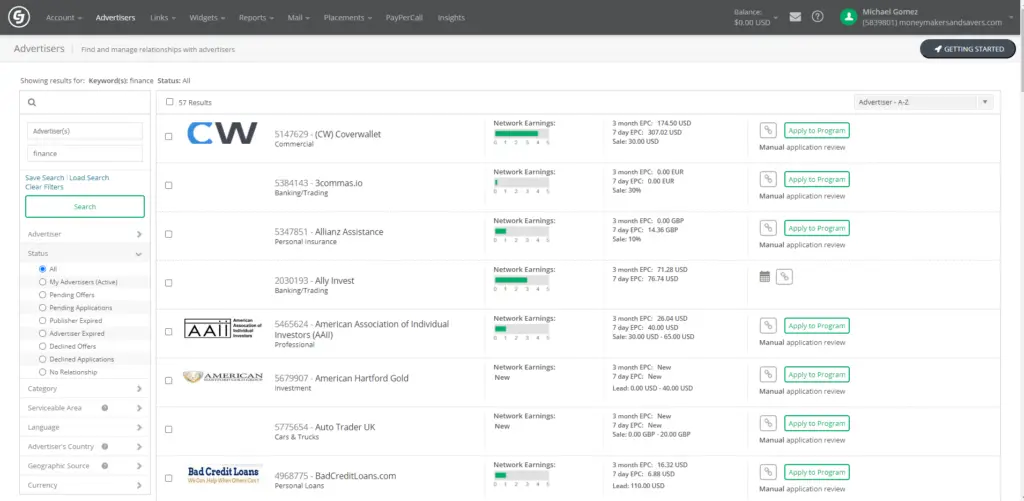Click the AAII logo thumbnail
This screenshot has height=501, width=1024.
[222, 329]
